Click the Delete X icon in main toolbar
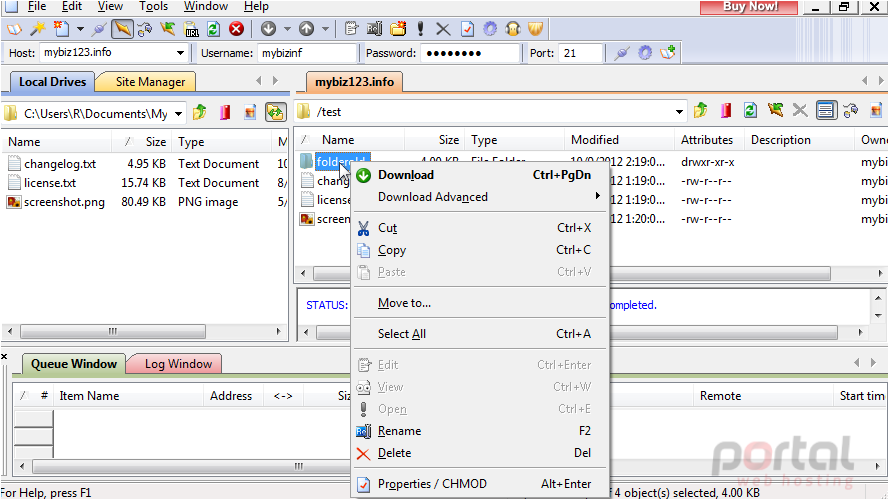Viewport: 889px width, 500px height. [x=443, y=28]
